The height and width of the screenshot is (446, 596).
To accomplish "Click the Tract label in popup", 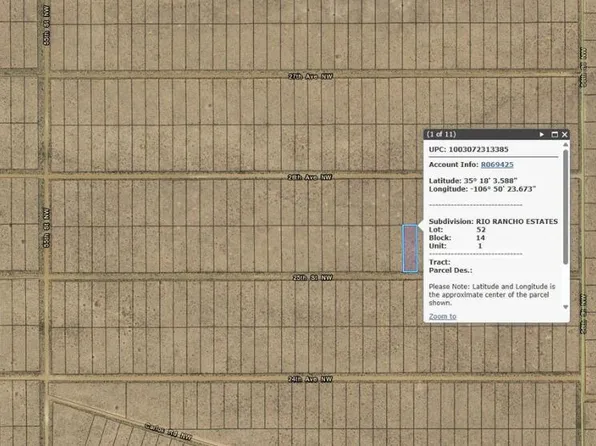I will (x=439, y=262).
